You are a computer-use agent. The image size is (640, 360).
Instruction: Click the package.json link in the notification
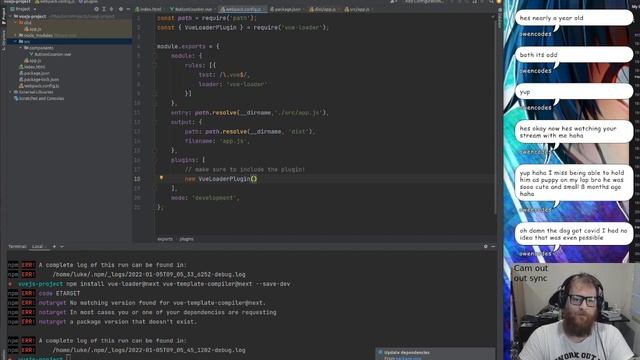pos(408,358)
